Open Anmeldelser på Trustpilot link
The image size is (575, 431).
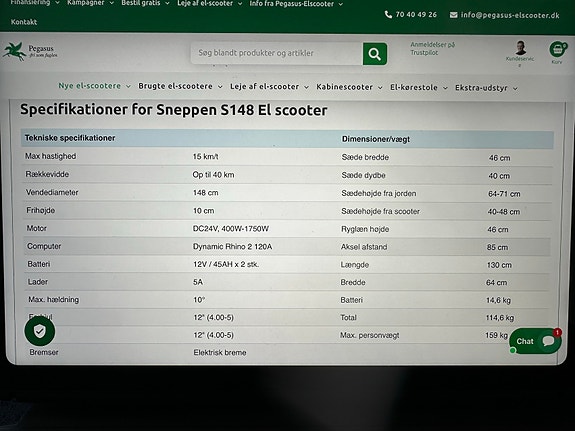[432, 49]
